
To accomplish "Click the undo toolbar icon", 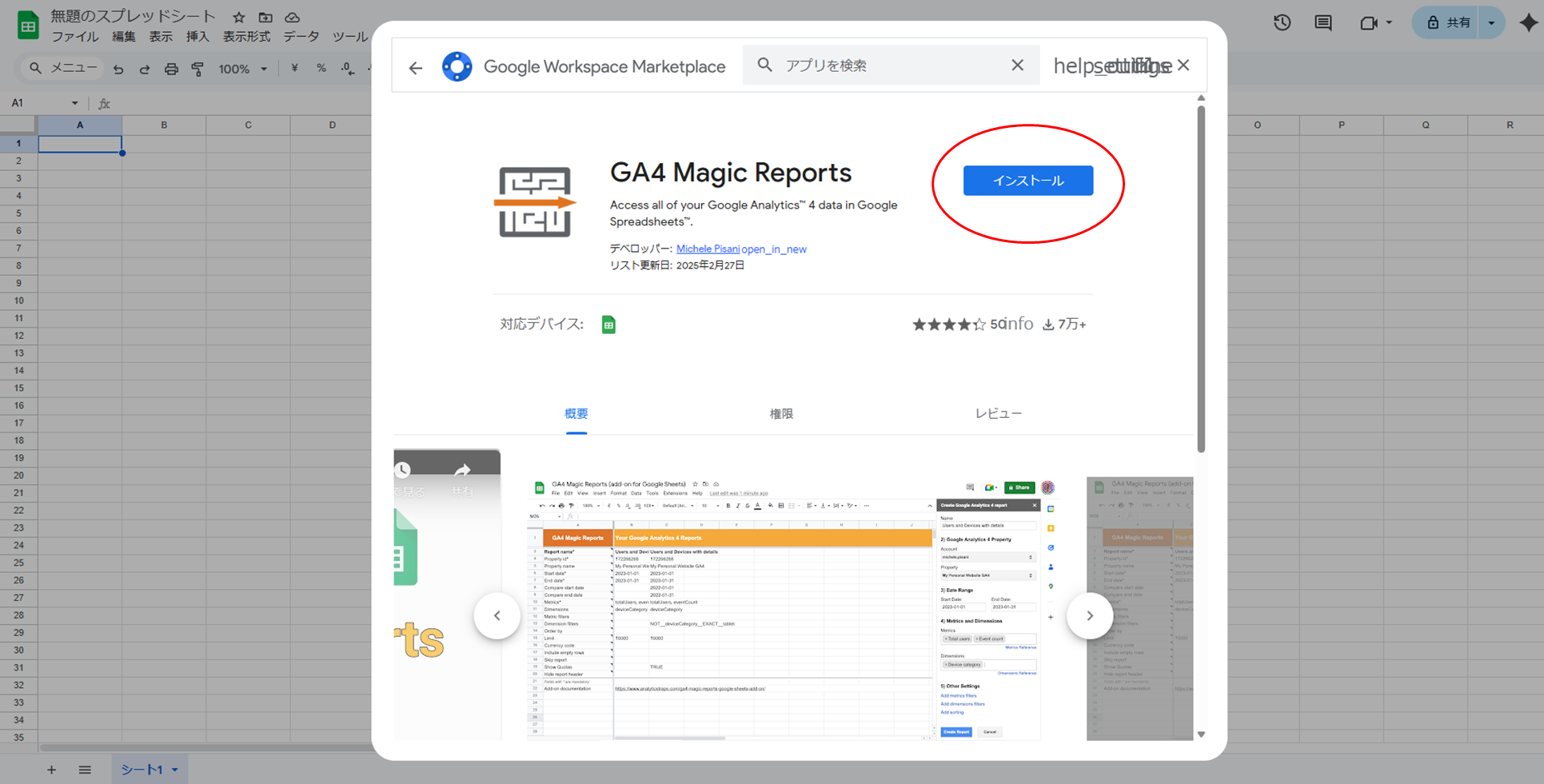I will click(x=118, y=70).
